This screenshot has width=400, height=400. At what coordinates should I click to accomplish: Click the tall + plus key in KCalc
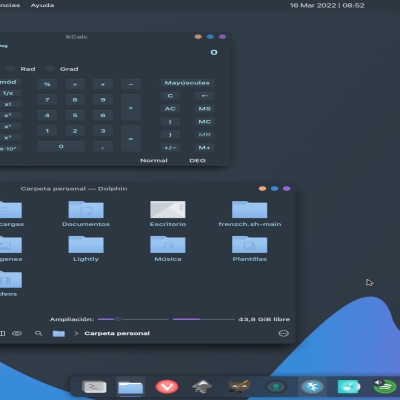pyautogui.click(x=131, y=108)
